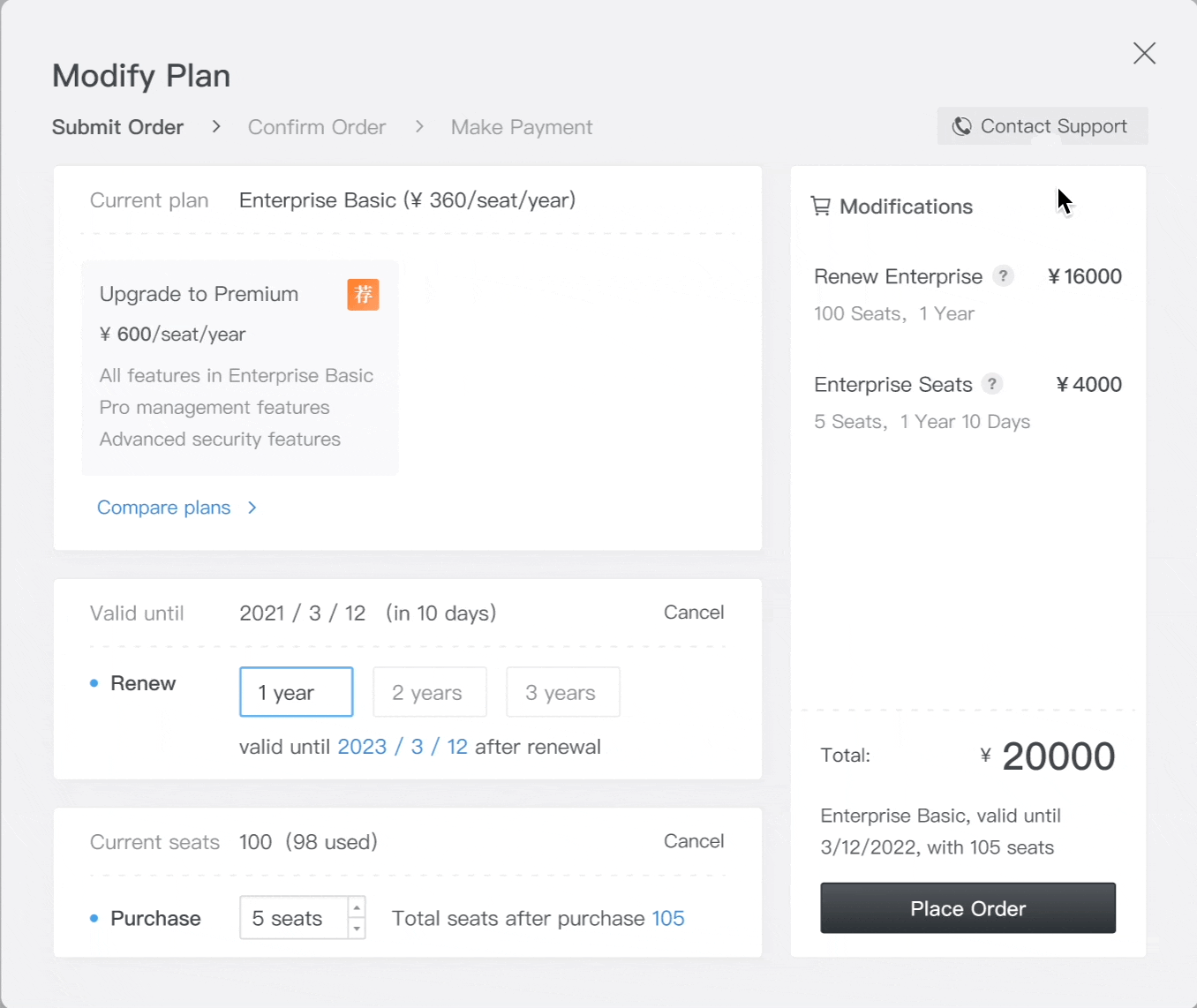This screenshot has height=1008, width=1197.
Task: Click the orange recommended badge on Premium
Action: click(363, 295)
